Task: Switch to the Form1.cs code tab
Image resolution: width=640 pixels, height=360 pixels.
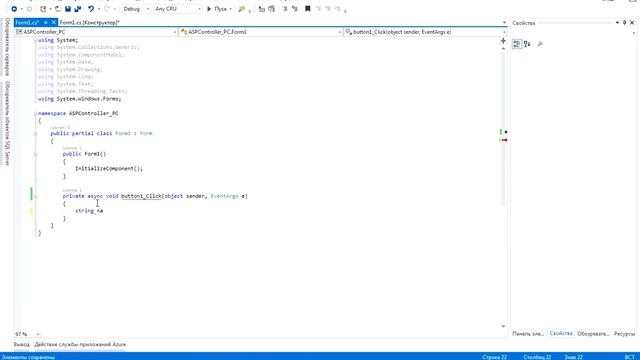Action: pyautogui.click(x=27, y=22)
